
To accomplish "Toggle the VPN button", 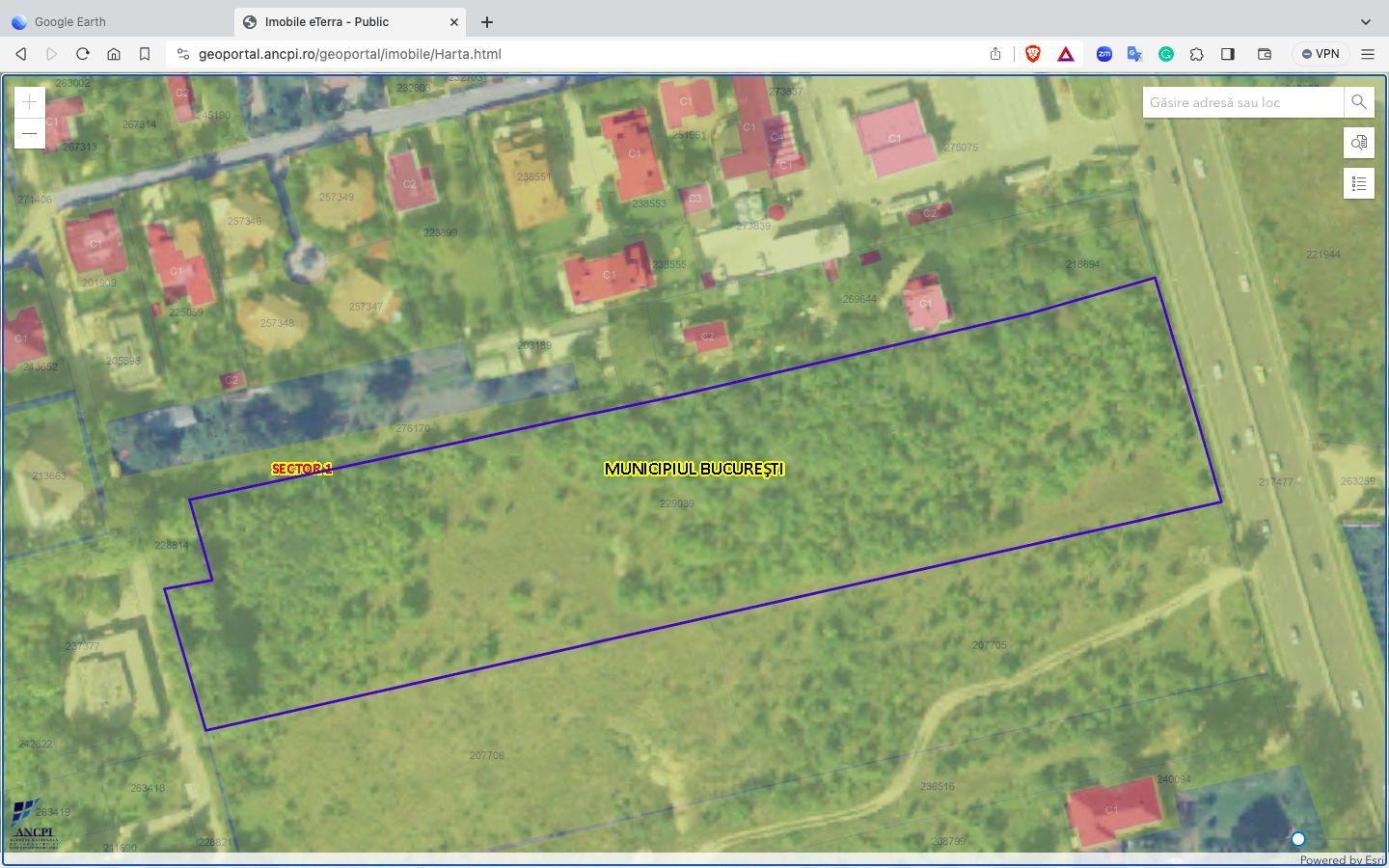I will click(1321, 54).
